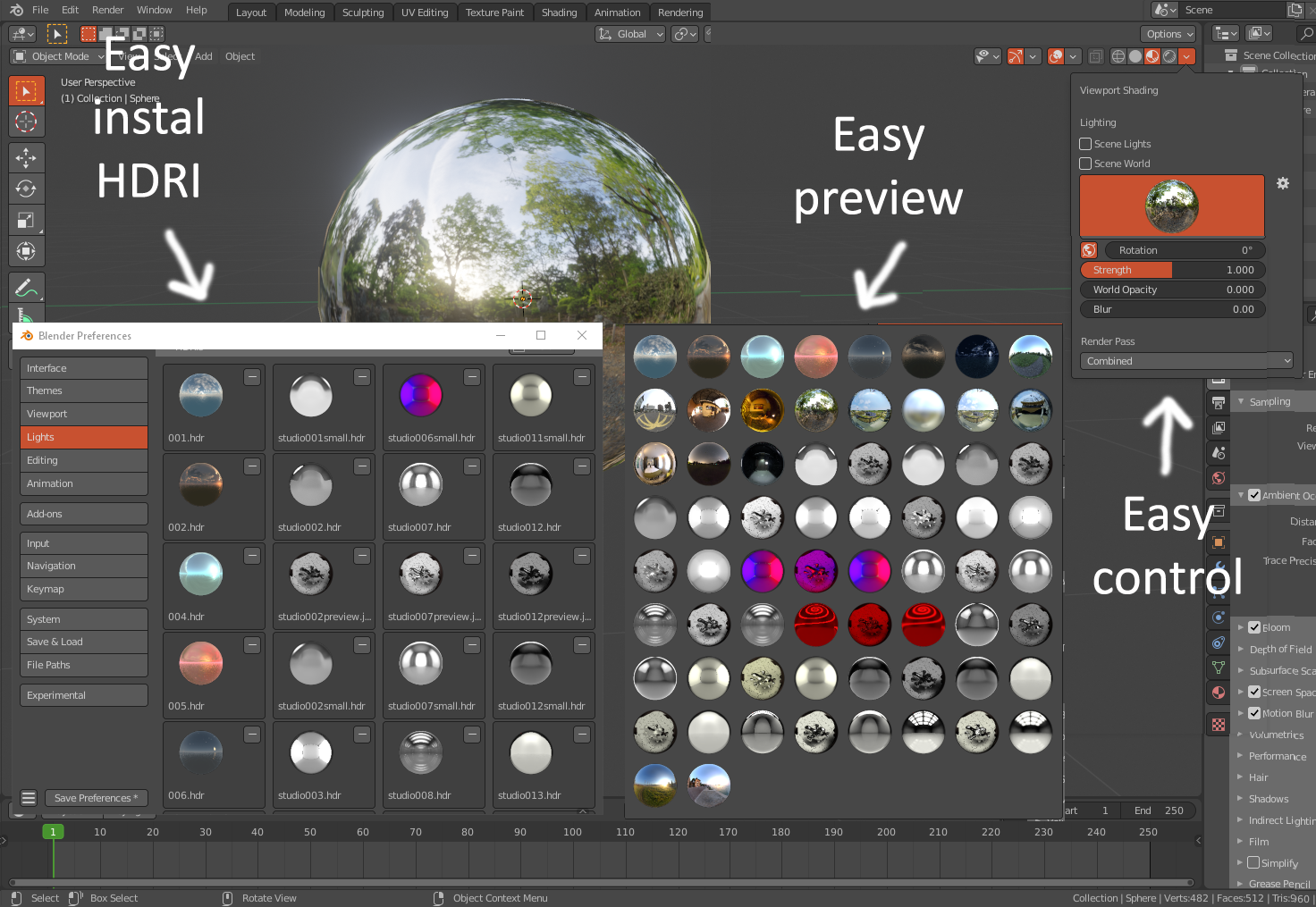Open the File Paths preferences section
The height and width of the screenshot is (907, 1316).
coord(84,665)
